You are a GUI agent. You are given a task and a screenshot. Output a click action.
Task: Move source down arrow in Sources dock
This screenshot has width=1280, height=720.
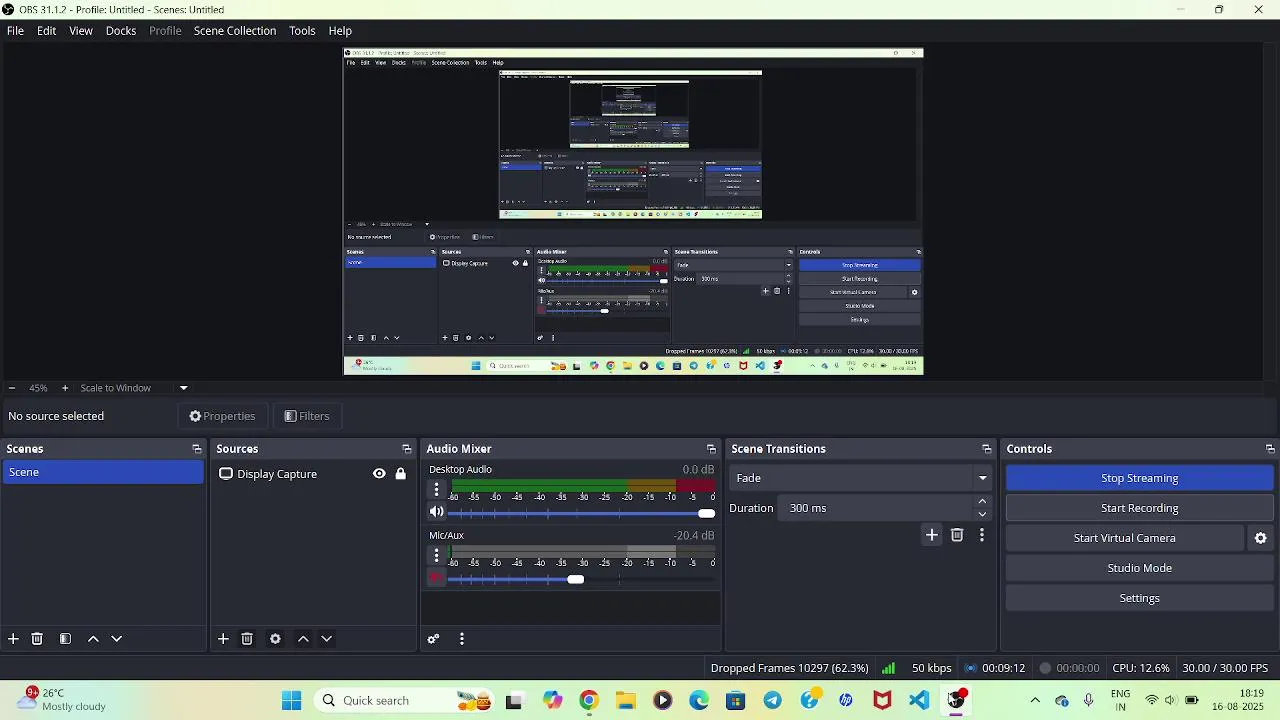pyautogui.click(x=326, y=639)
